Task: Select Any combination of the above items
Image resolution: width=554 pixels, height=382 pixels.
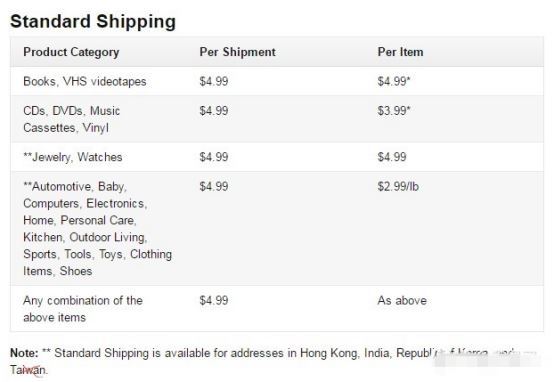Action: [83, 309]
